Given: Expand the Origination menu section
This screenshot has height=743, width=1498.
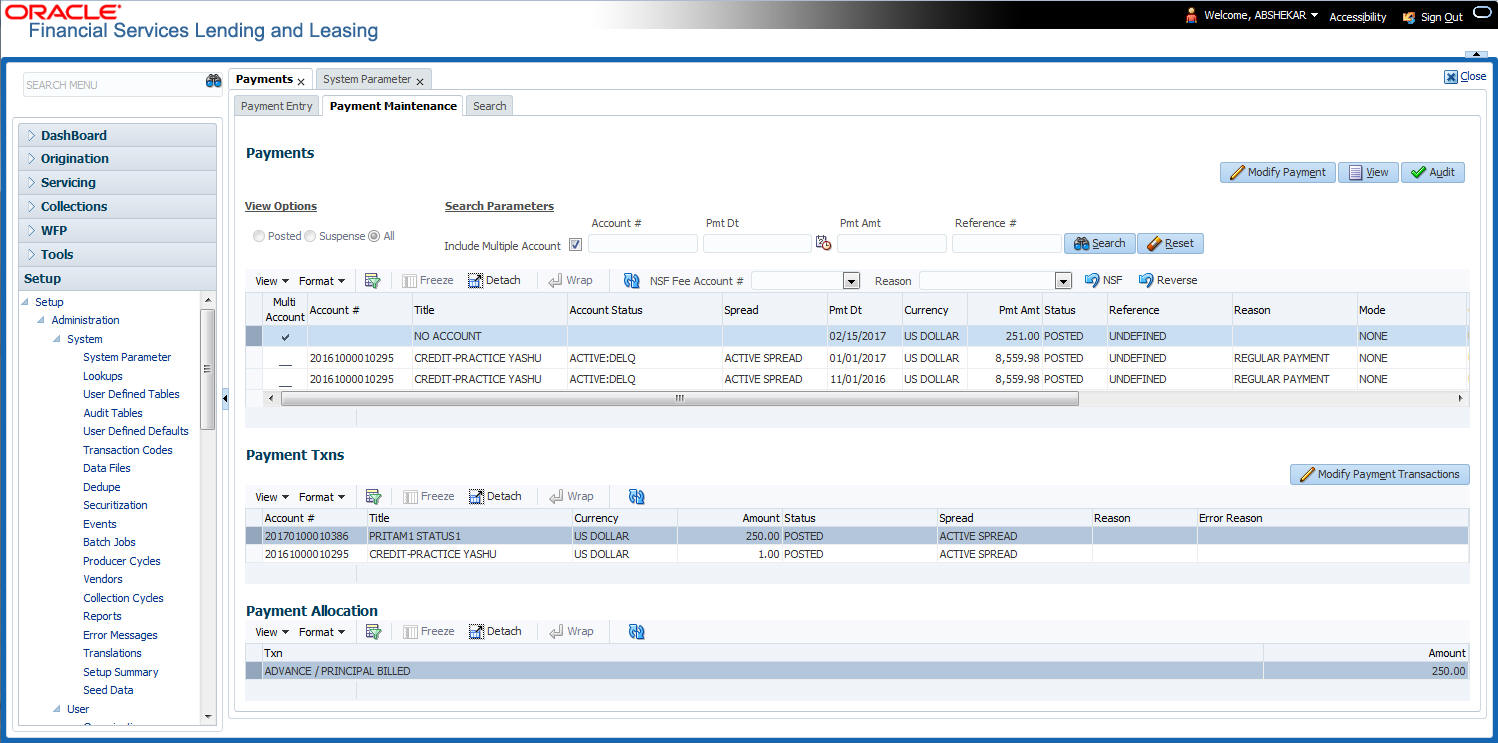Looking at the screenshot, I should (x=118, y=159).
